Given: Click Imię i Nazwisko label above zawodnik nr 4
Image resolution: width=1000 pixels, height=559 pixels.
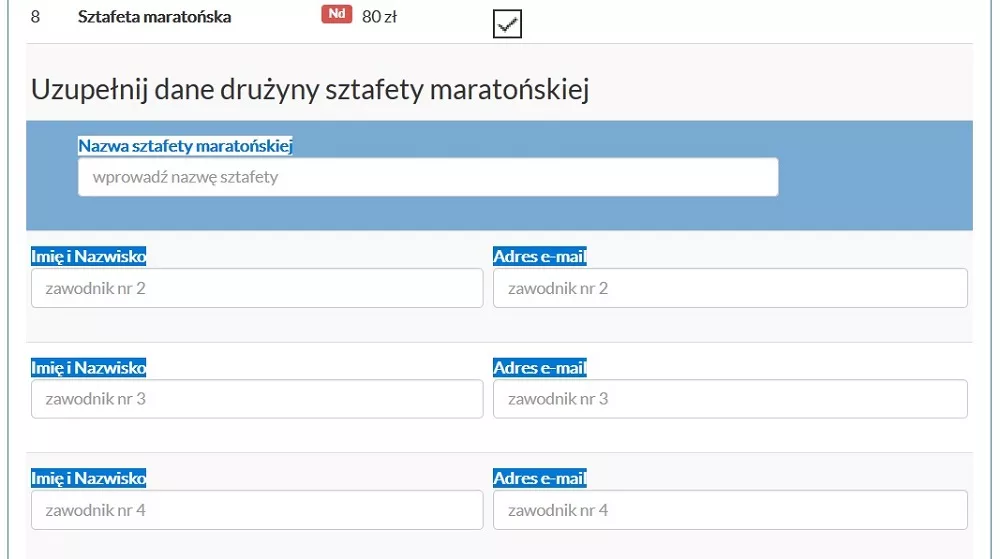Looking at the screenshot, I should pos(89,478).
